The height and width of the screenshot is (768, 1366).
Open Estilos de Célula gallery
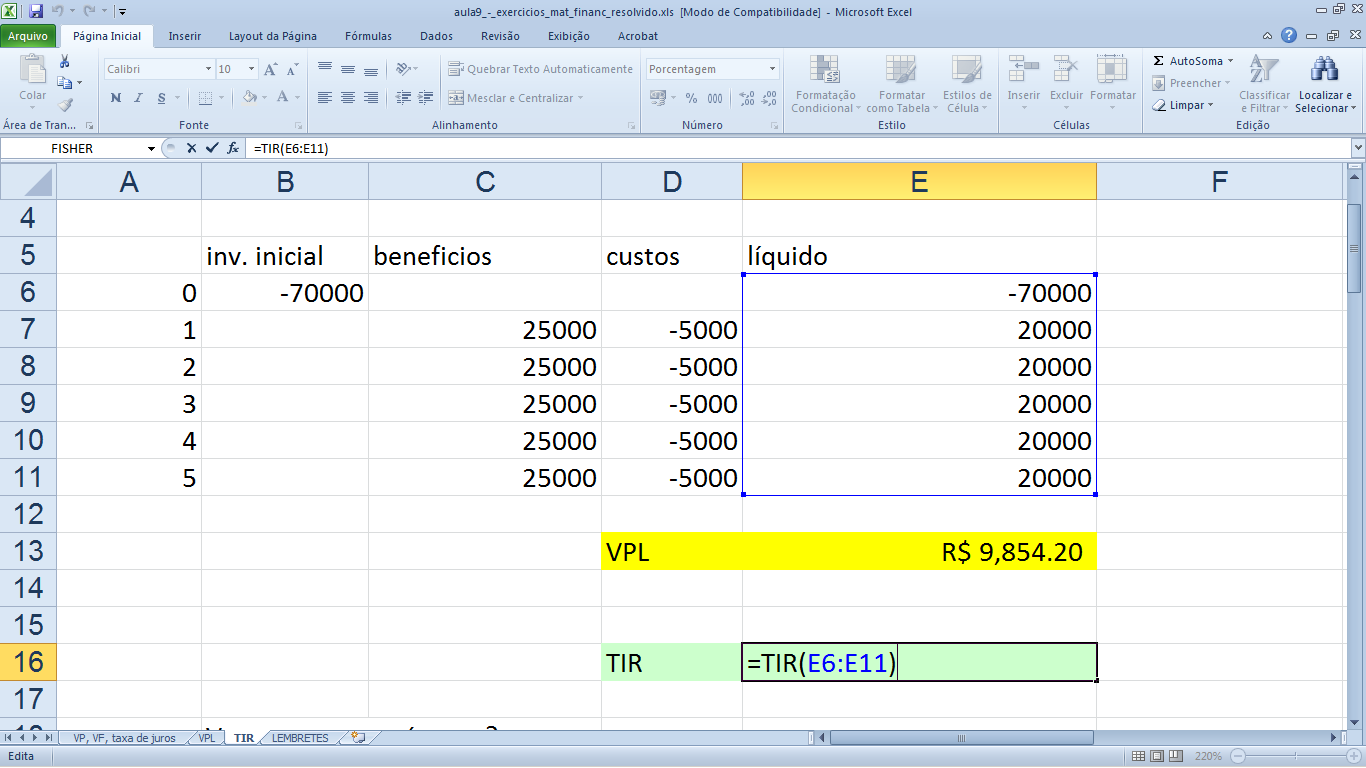[x=967, y=84]
